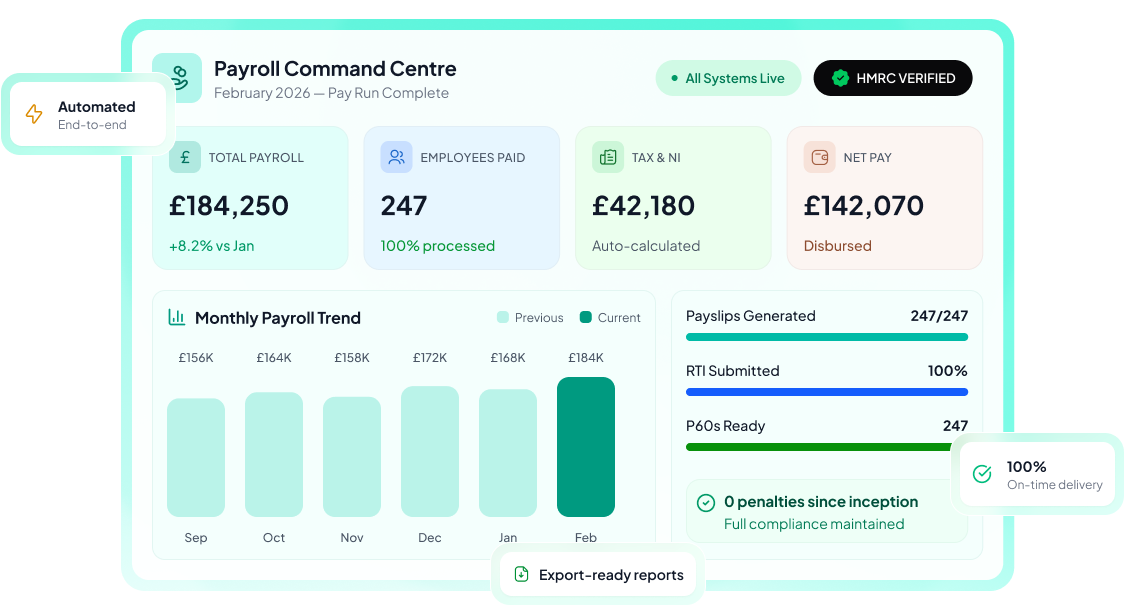1125x606 pixels.
Task: Click the people icon on Employees Paid
Action: point(397,157)
